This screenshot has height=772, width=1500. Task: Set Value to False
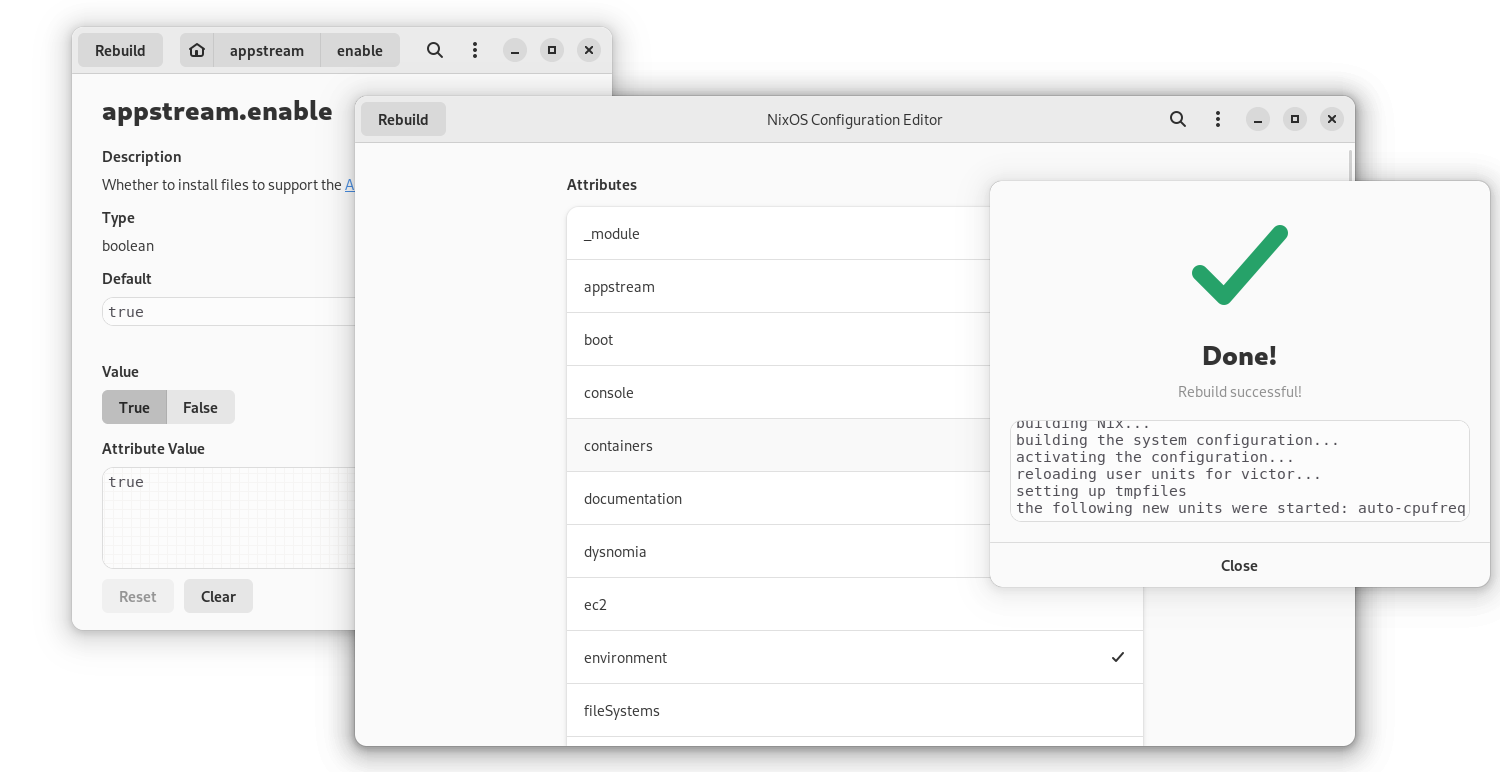point(200,407)
